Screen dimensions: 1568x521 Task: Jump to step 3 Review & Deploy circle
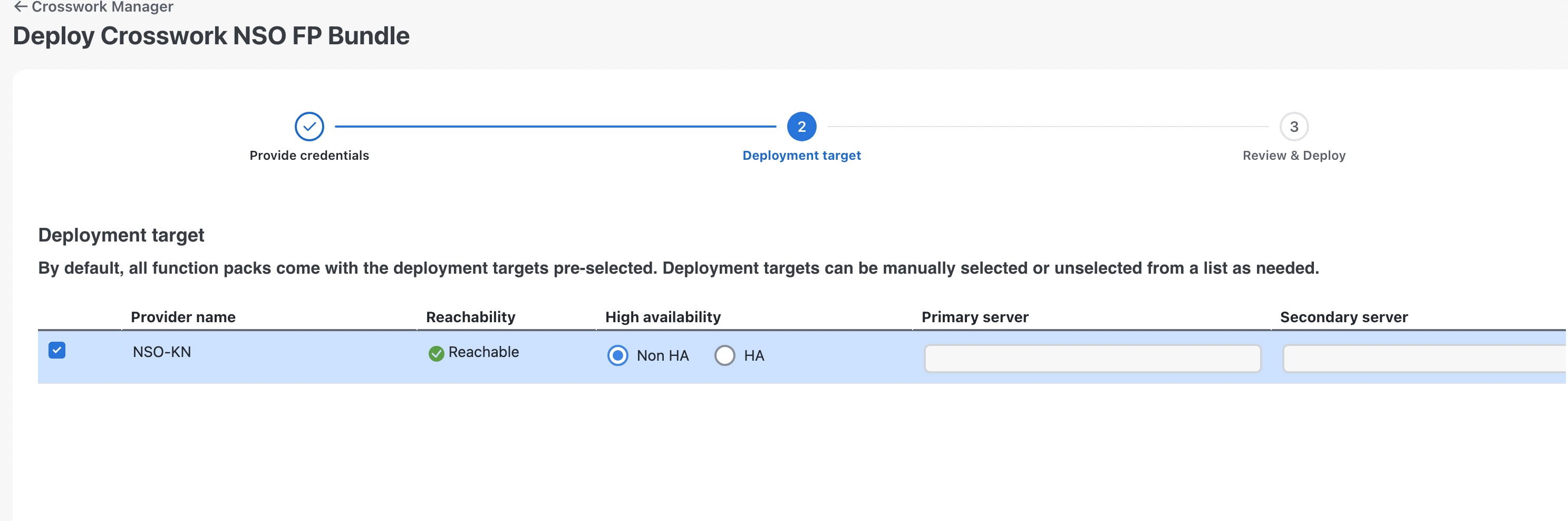coord(1294,127)
